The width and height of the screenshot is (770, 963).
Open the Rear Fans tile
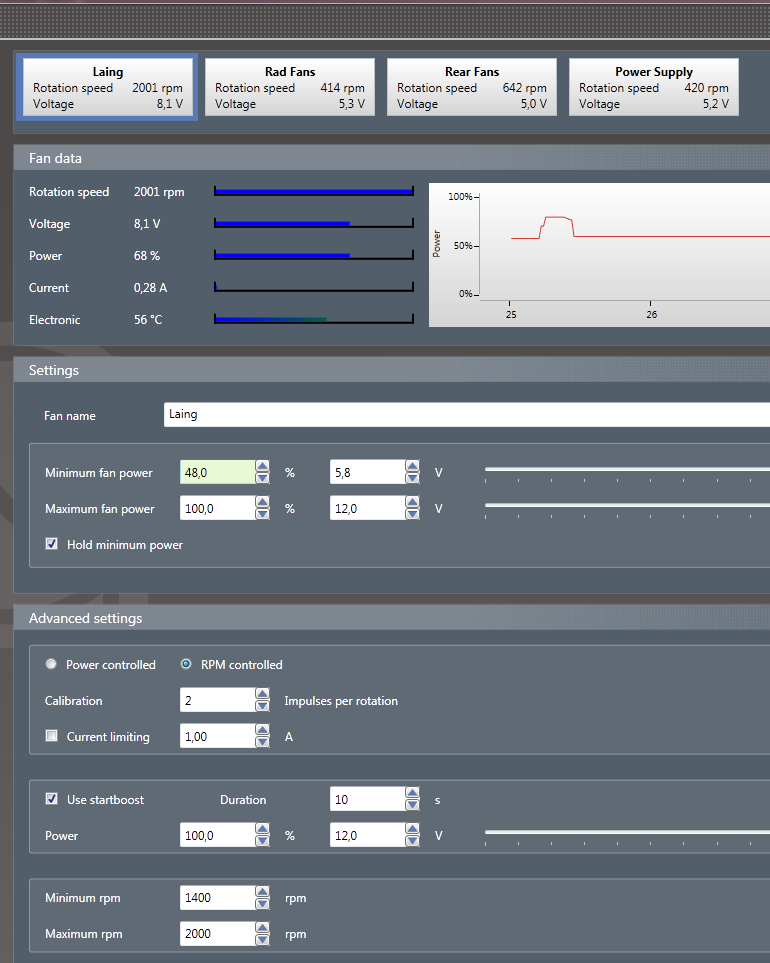[x=472, y=88]
